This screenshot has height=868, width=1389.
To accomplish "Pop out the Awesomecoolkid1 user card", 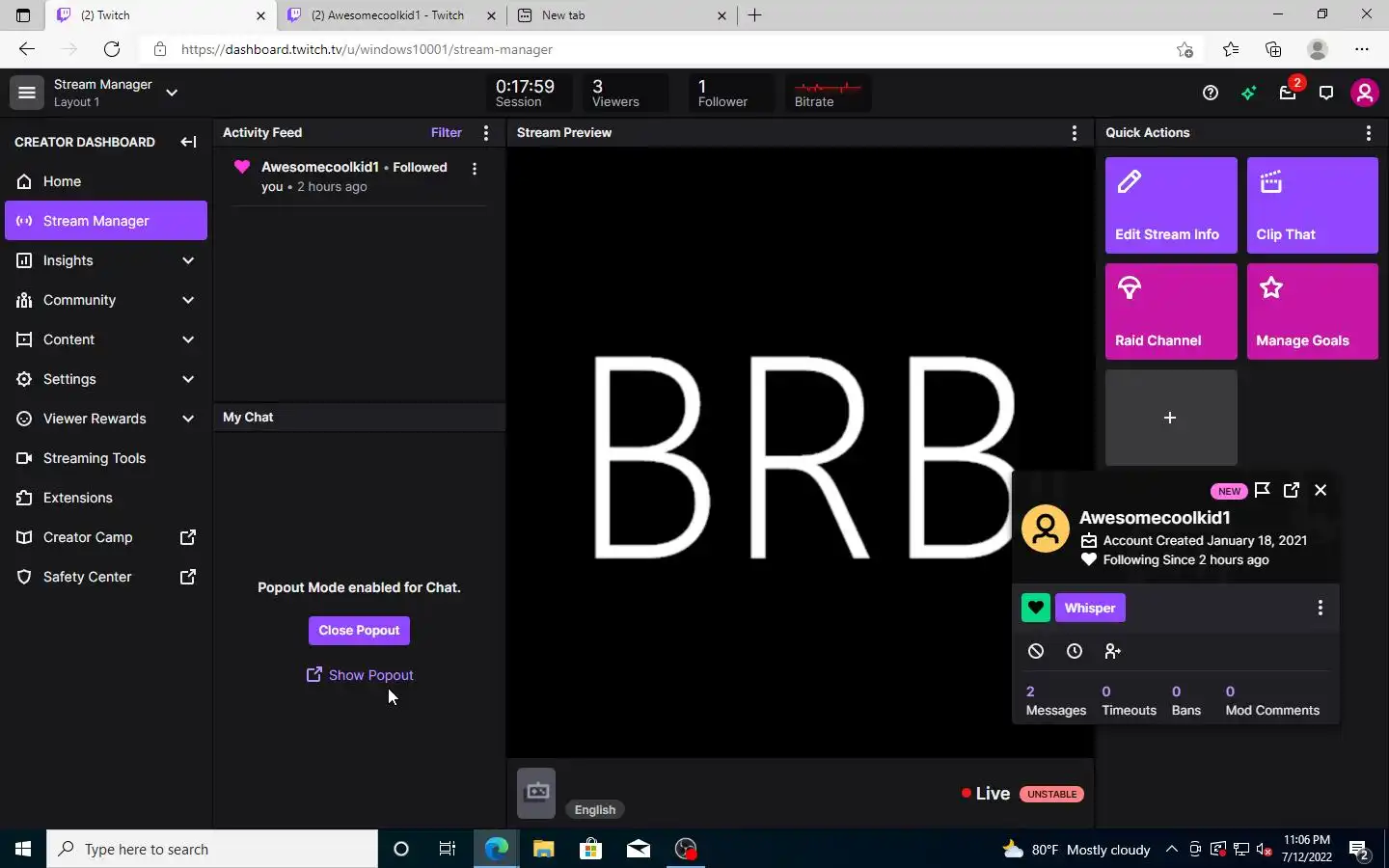I will tap(1292, 490).
